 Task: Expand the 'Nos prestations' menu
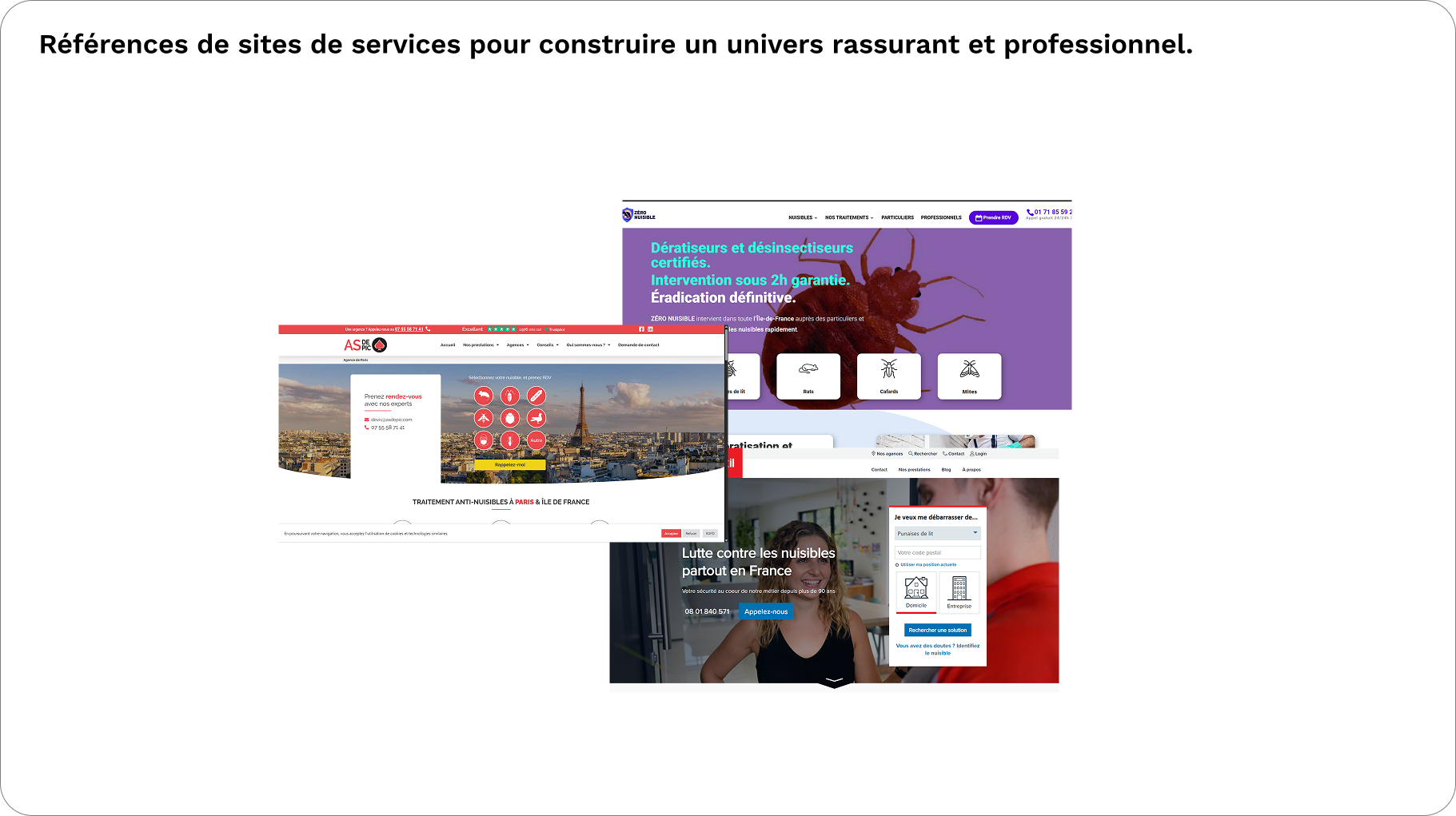480,344
